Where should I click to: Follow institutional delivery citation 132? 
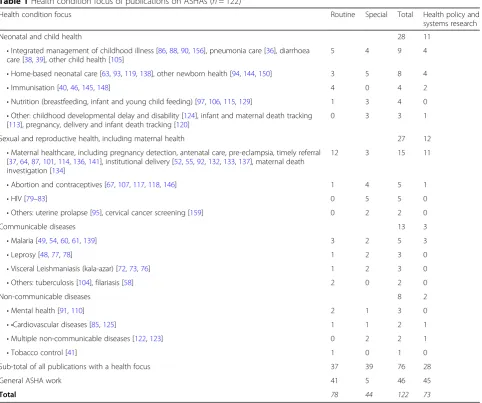point(214,162)
